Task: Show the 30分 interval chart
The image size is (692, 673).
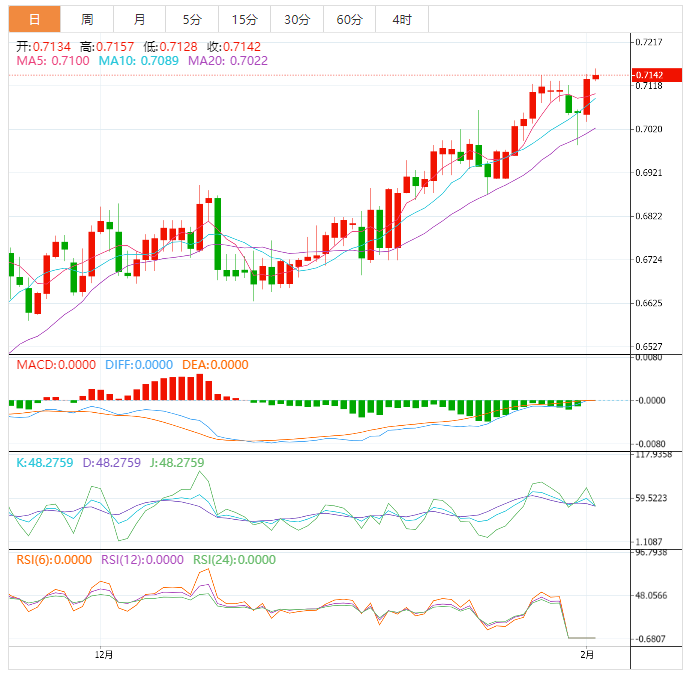Action: click(297, 19)
